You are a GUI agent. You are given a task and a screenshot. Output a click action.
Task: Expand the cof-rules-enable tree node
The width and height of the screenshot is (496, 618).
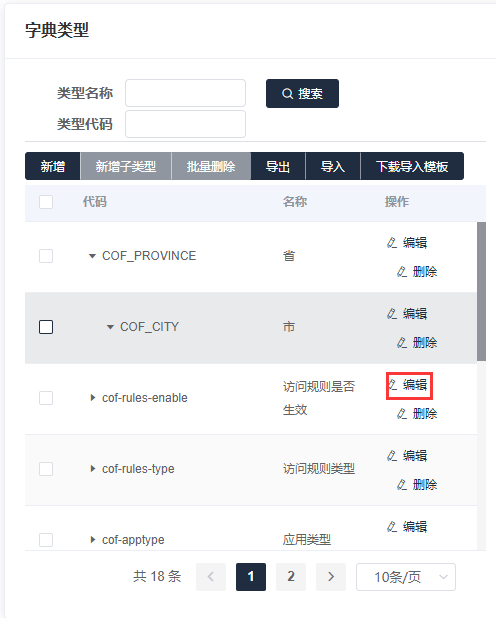click(x=93, y=398)
